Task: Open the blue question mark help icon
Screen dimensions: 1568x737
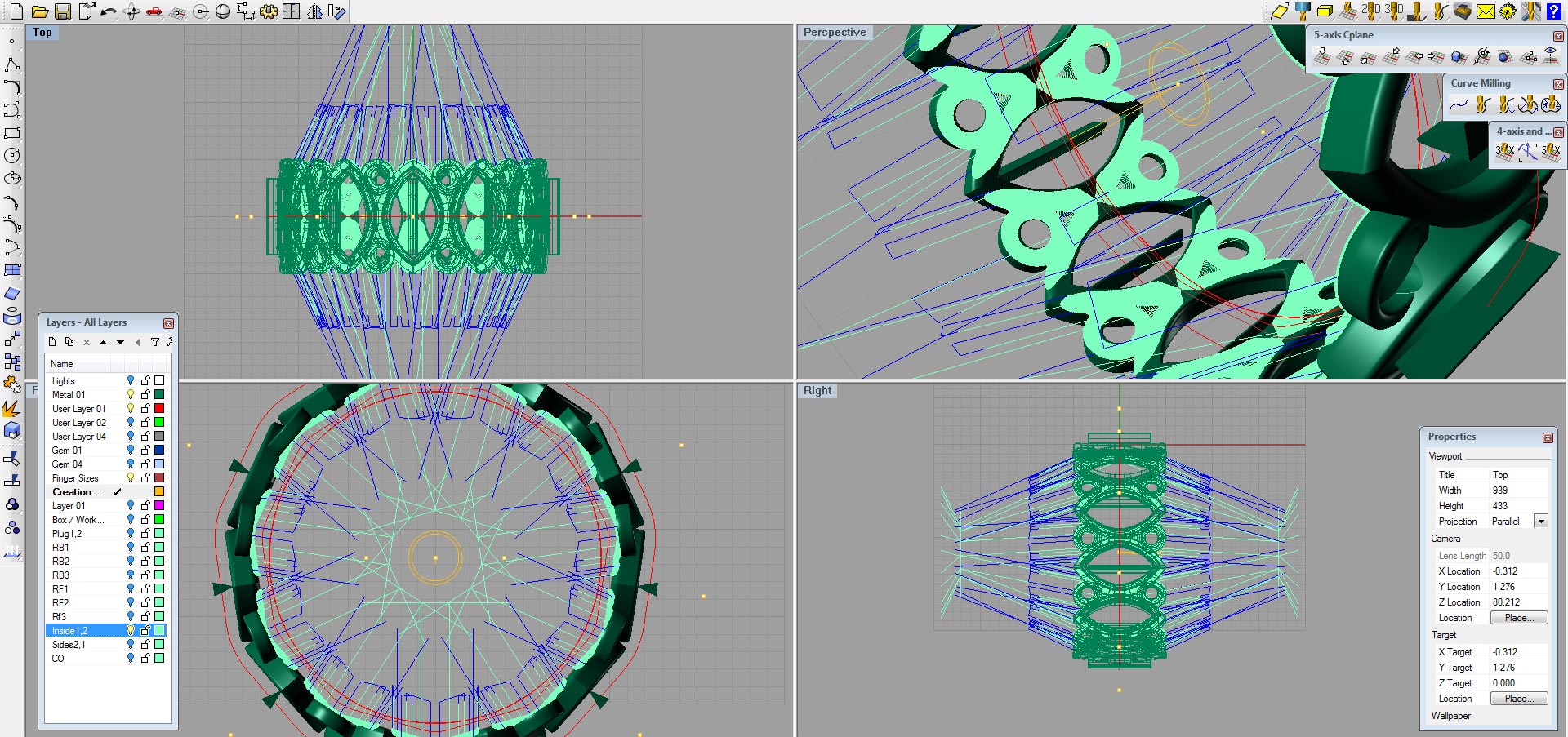Action: click(1553, 11)
